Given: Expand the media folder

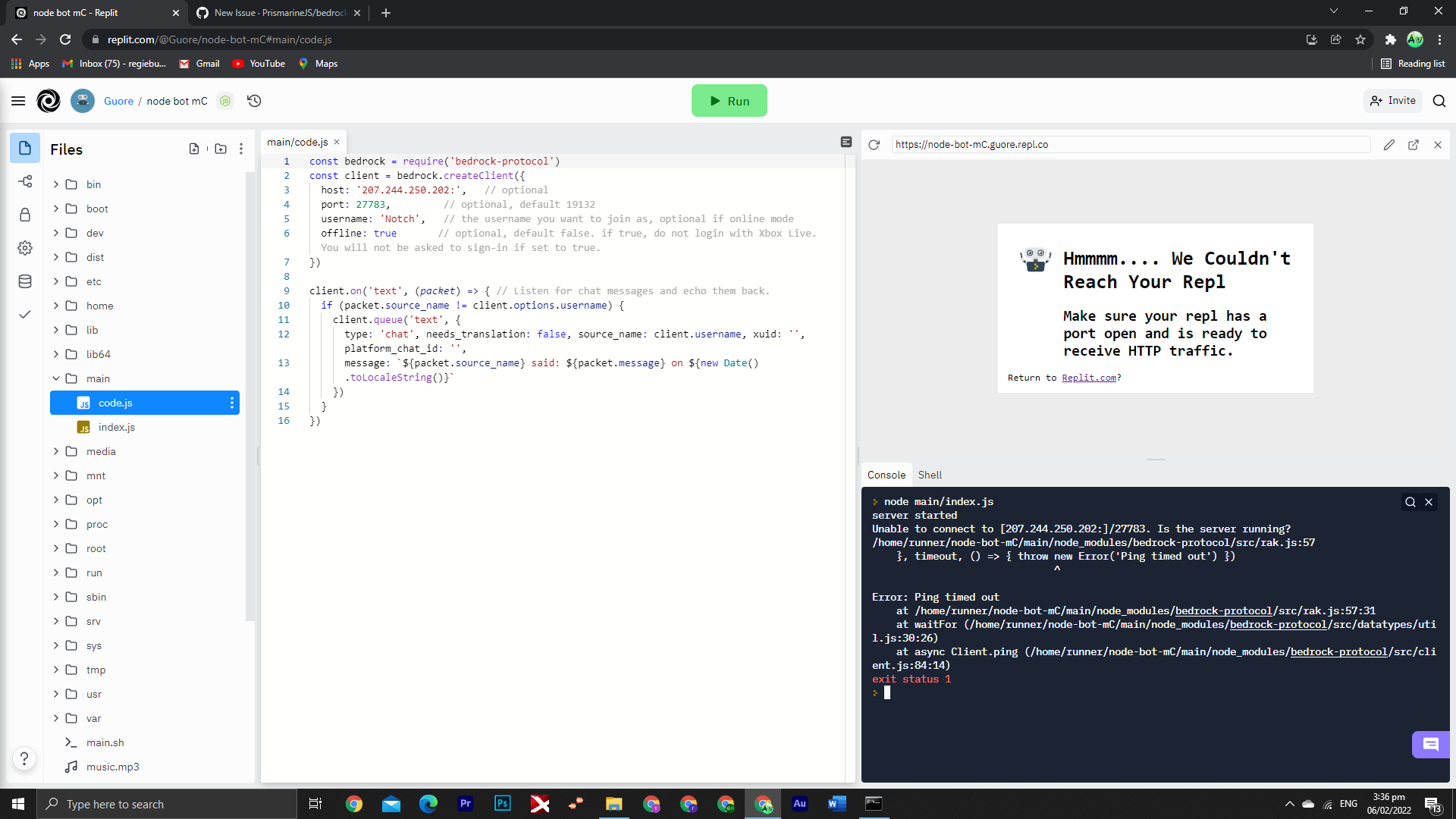Looking at the screenshot, I should [55, 451].
